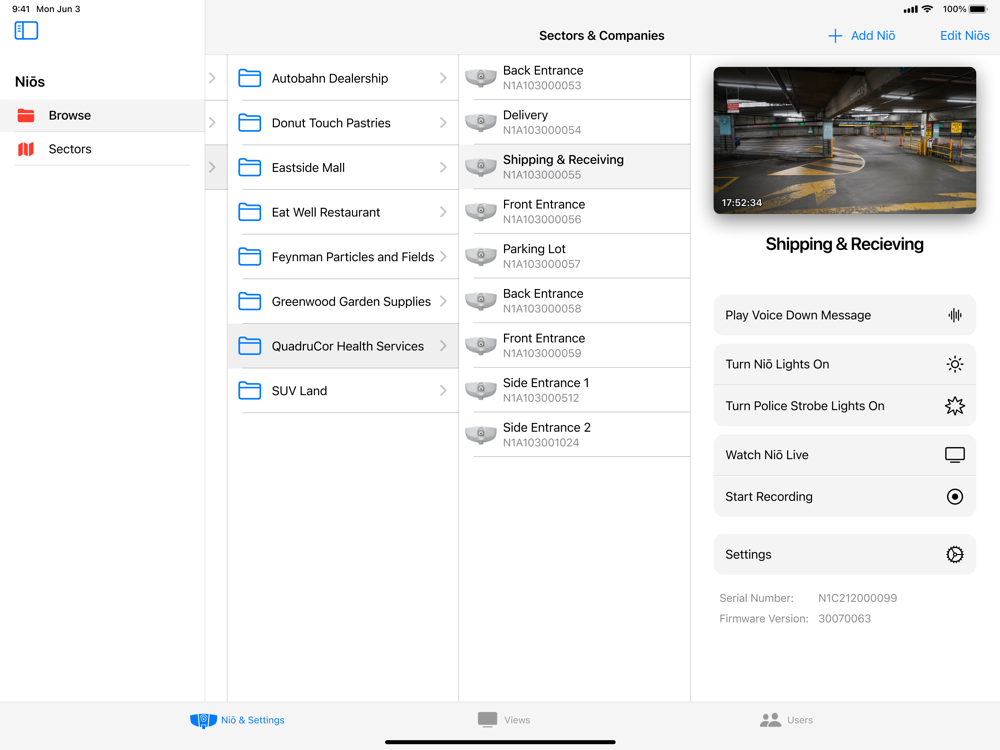Click the red Browse folder icon

(x=26, y=115)
